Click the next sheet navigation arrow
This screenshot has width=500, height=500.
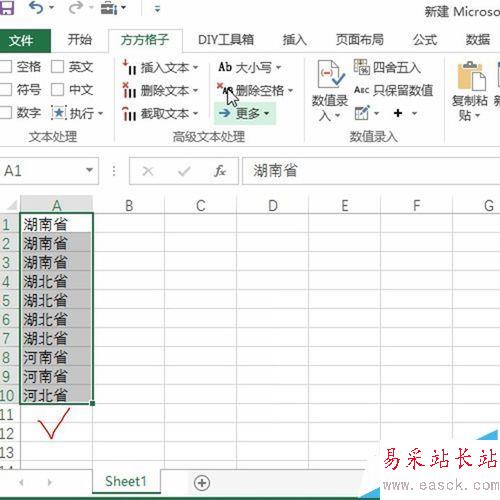pos(50,482)
